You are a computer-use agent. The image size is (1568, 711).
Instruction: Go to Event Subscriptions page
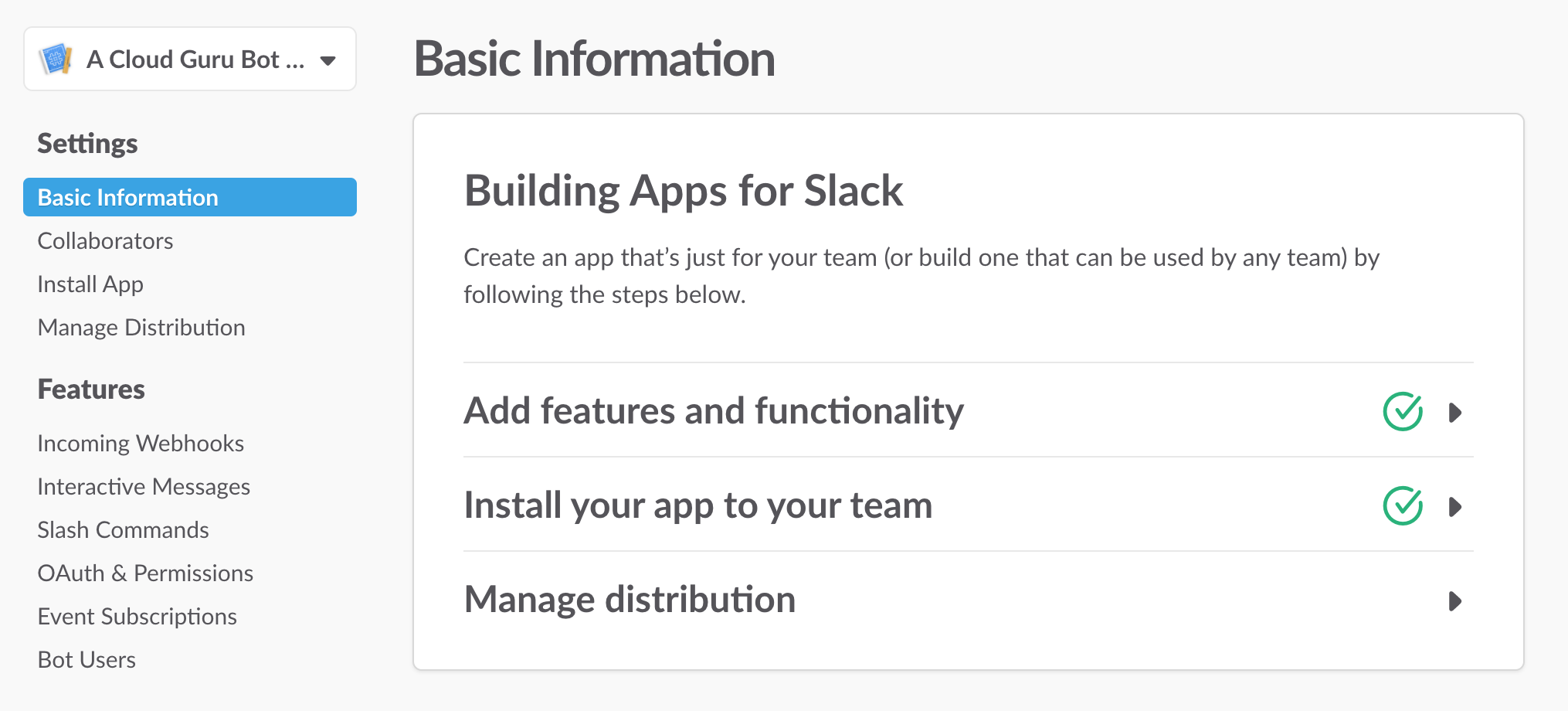(137, 617)
